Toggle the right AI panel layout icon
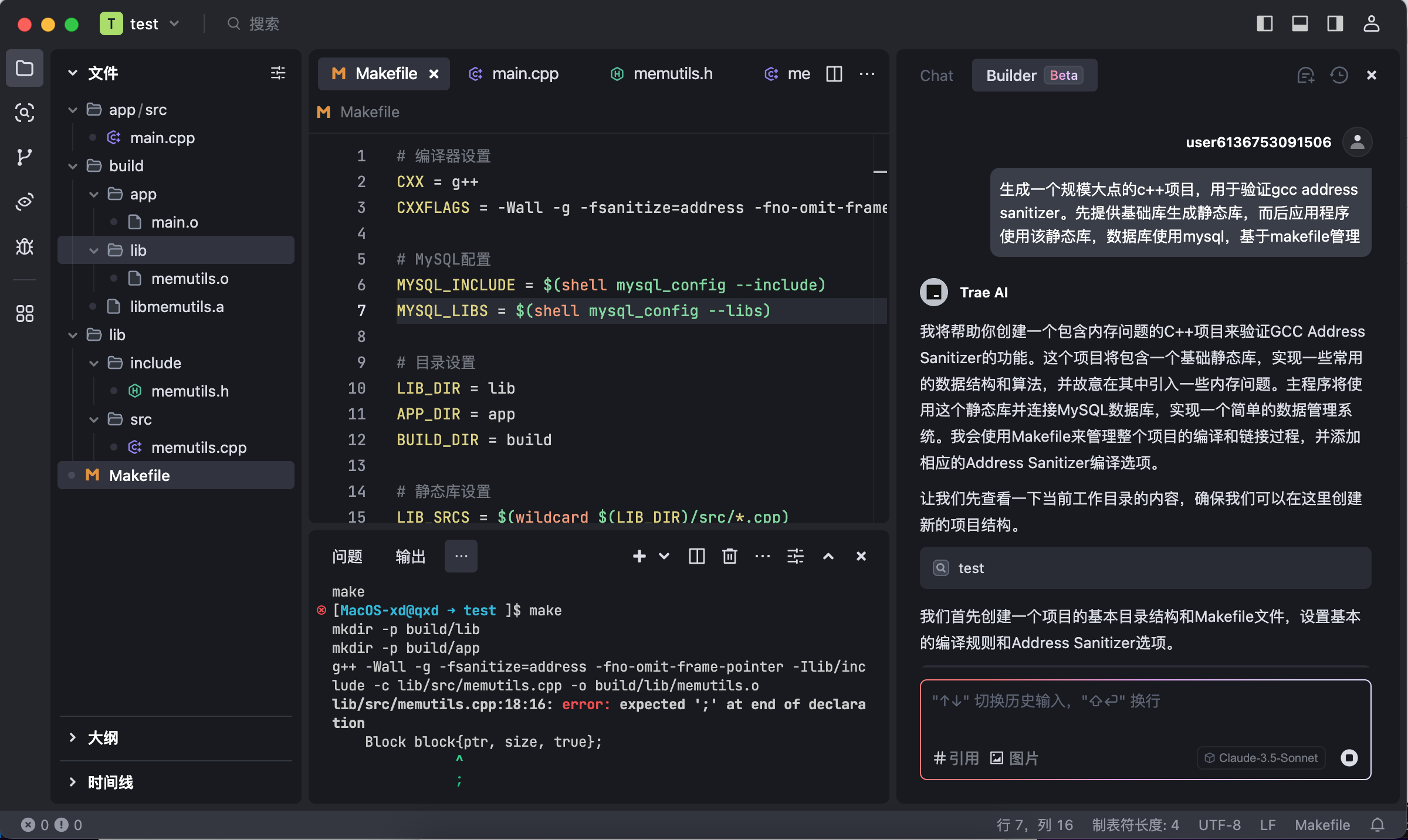Screen dimensions: 1408x840 [x=1335, y=23]
